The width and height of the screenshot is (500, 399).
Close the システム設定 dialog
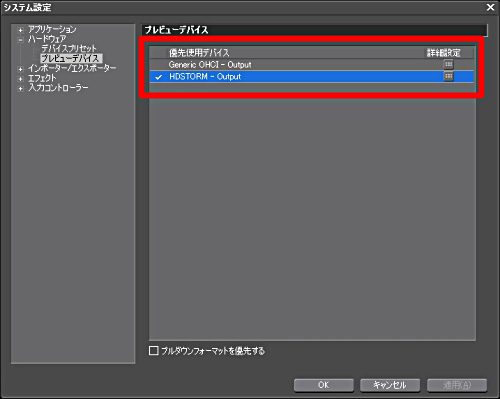click(490, 7)
